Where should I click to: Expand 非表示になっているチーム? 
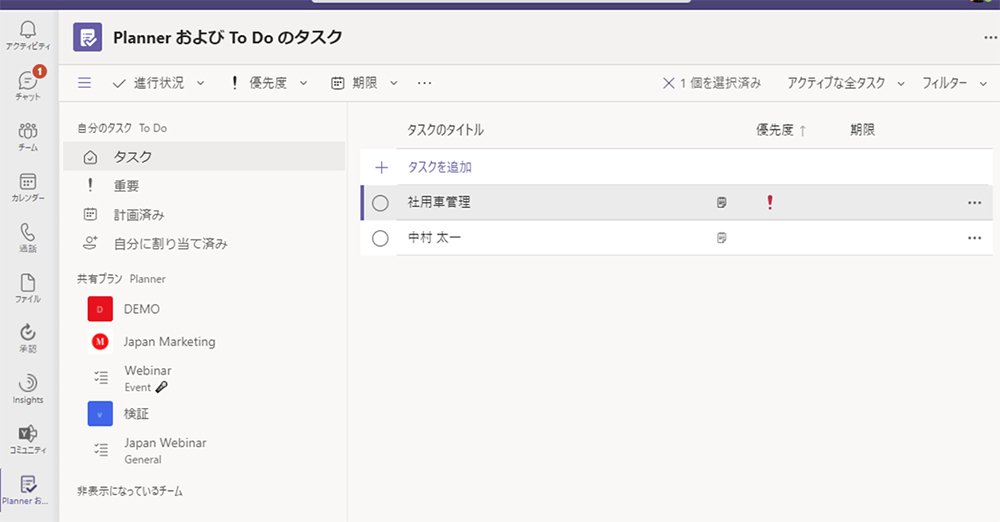coord(130,491)
